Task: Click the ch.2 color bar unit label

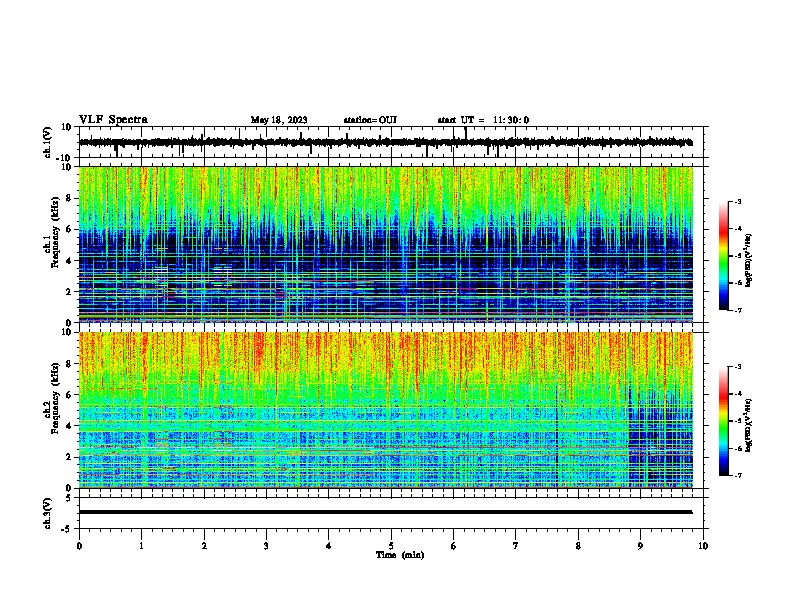Action: [749, 425]
